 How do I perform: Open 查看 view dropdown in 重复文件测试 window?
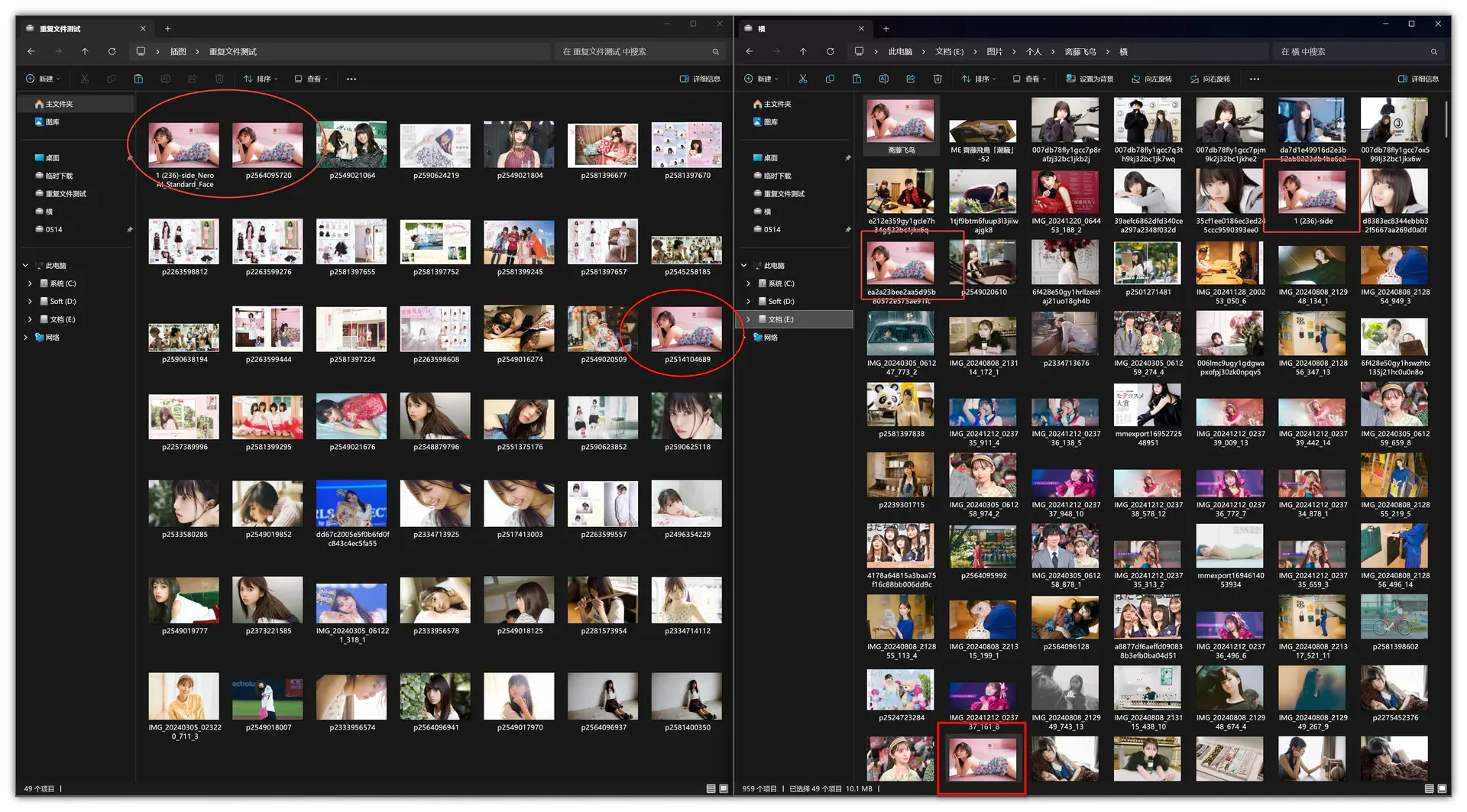pos(311,79)
